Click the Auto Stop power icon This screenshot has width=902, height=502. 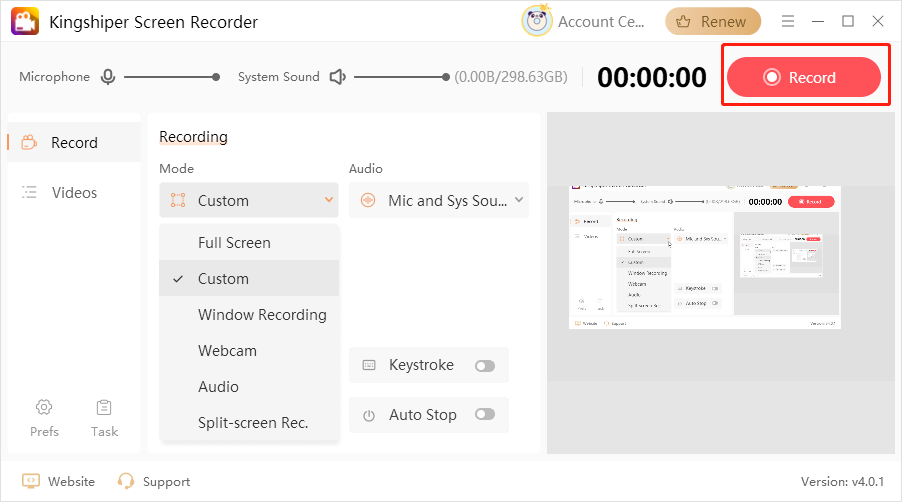point(369,415)
